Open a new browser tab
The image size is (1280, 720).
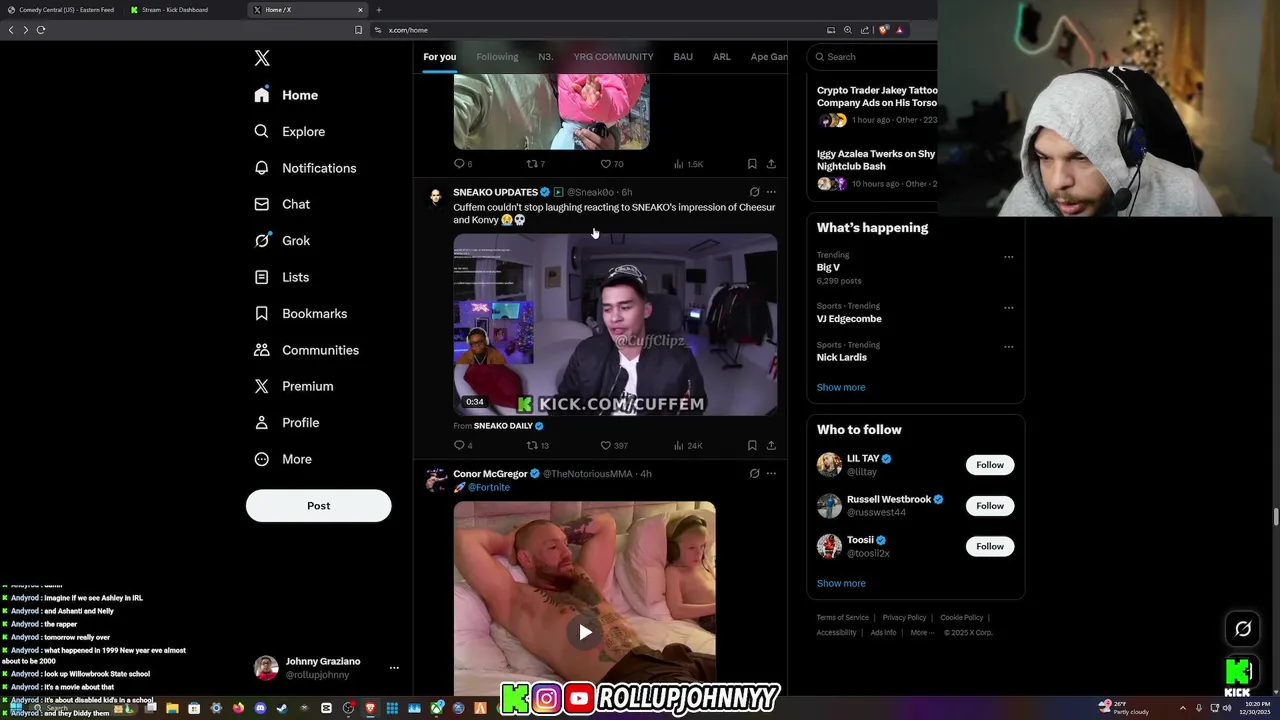click(x=378, y=10)
